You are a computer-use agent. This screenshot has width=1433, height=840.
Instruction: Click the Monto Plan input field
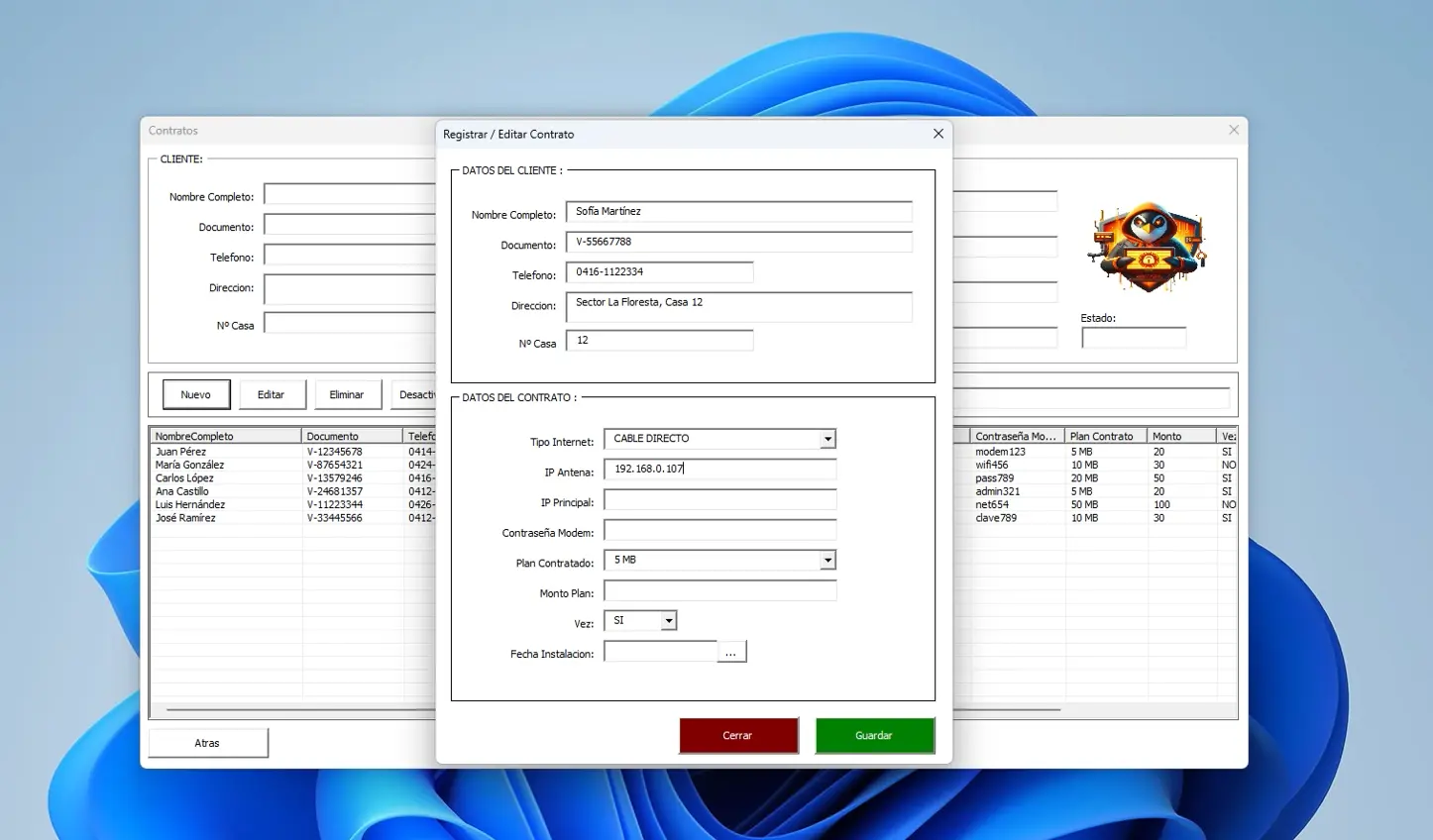tap(720, 591)
